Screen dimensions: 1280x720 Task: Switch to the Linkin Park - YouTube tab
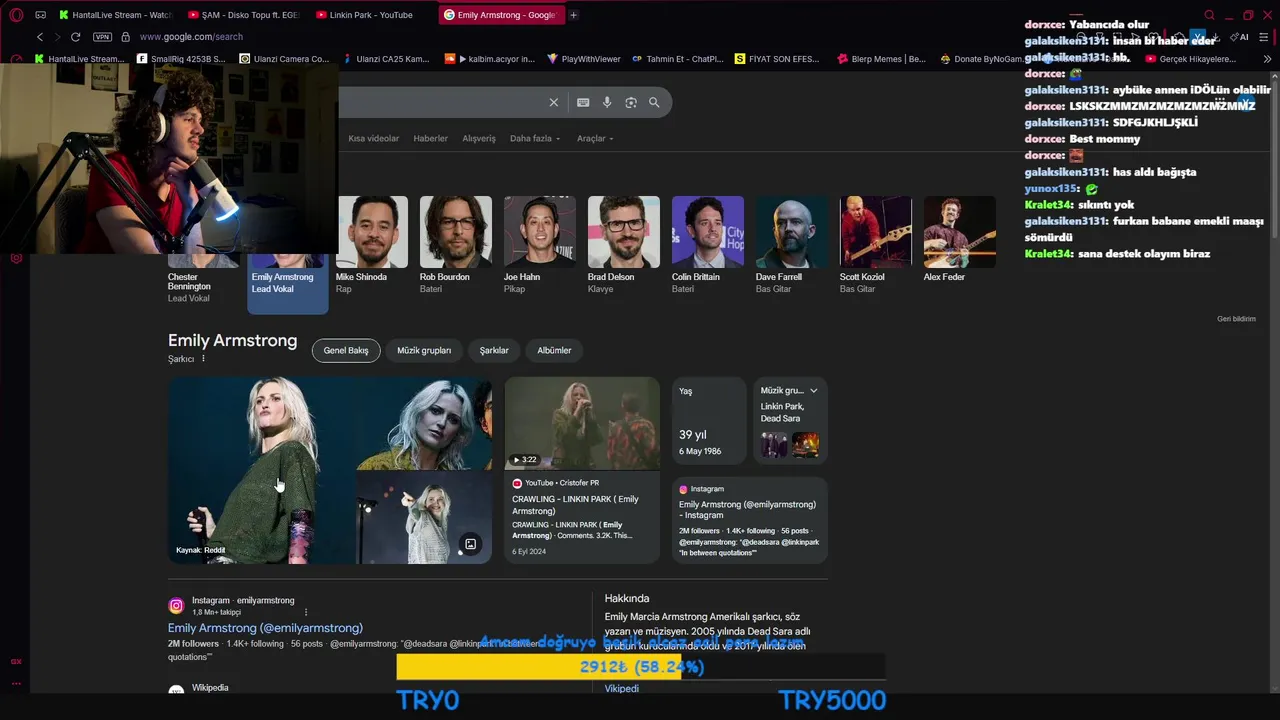[371, 15]
